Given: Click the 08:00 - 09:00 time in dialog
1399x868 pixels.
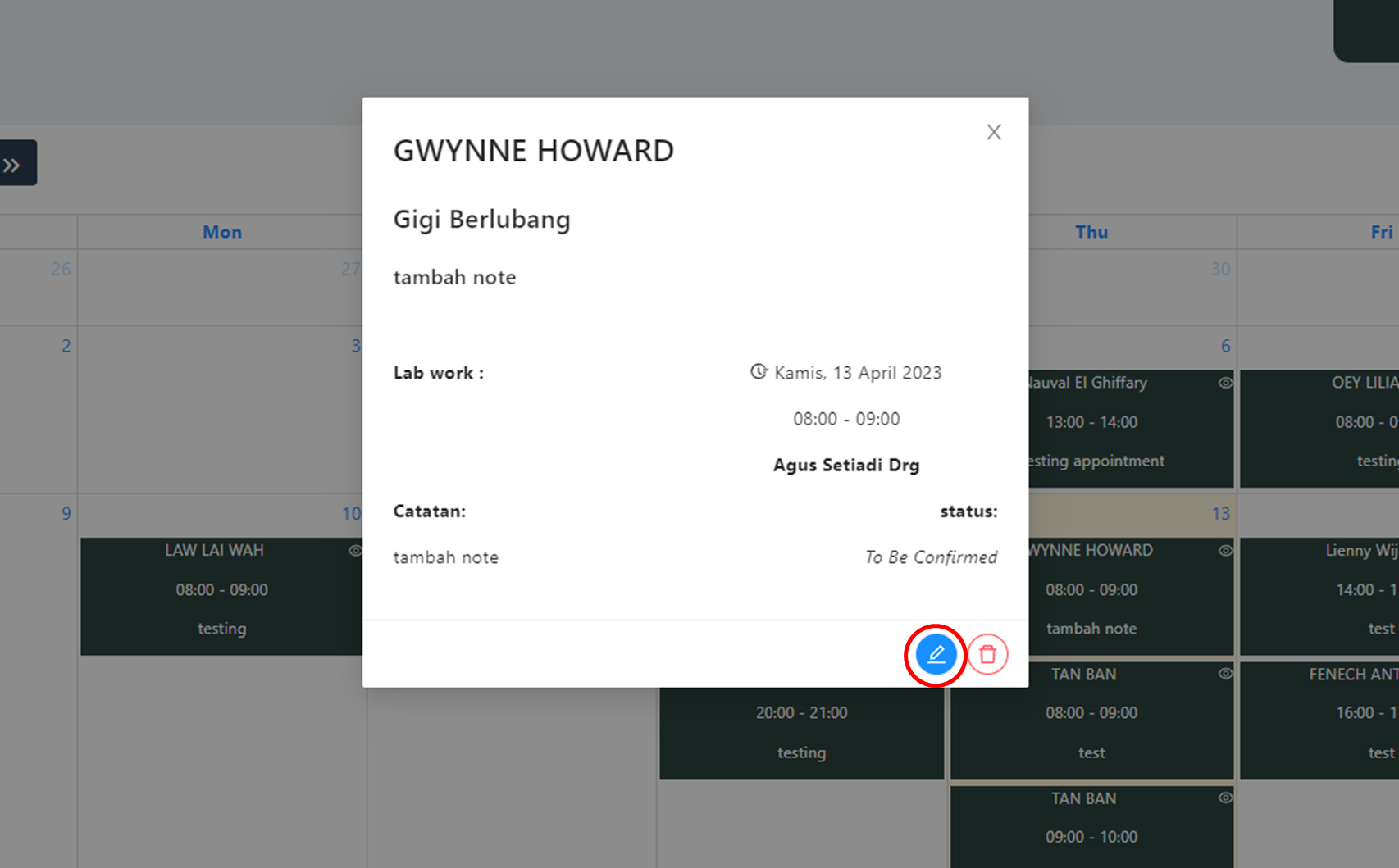Looking at the screenshot, I should (x=846, y=419).
